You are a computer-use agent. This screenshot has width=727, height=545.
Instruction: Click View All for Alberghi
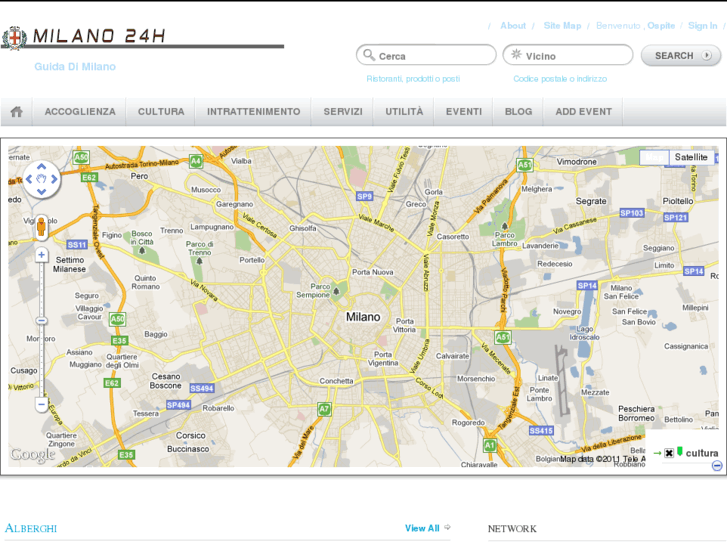pos(422,528)
